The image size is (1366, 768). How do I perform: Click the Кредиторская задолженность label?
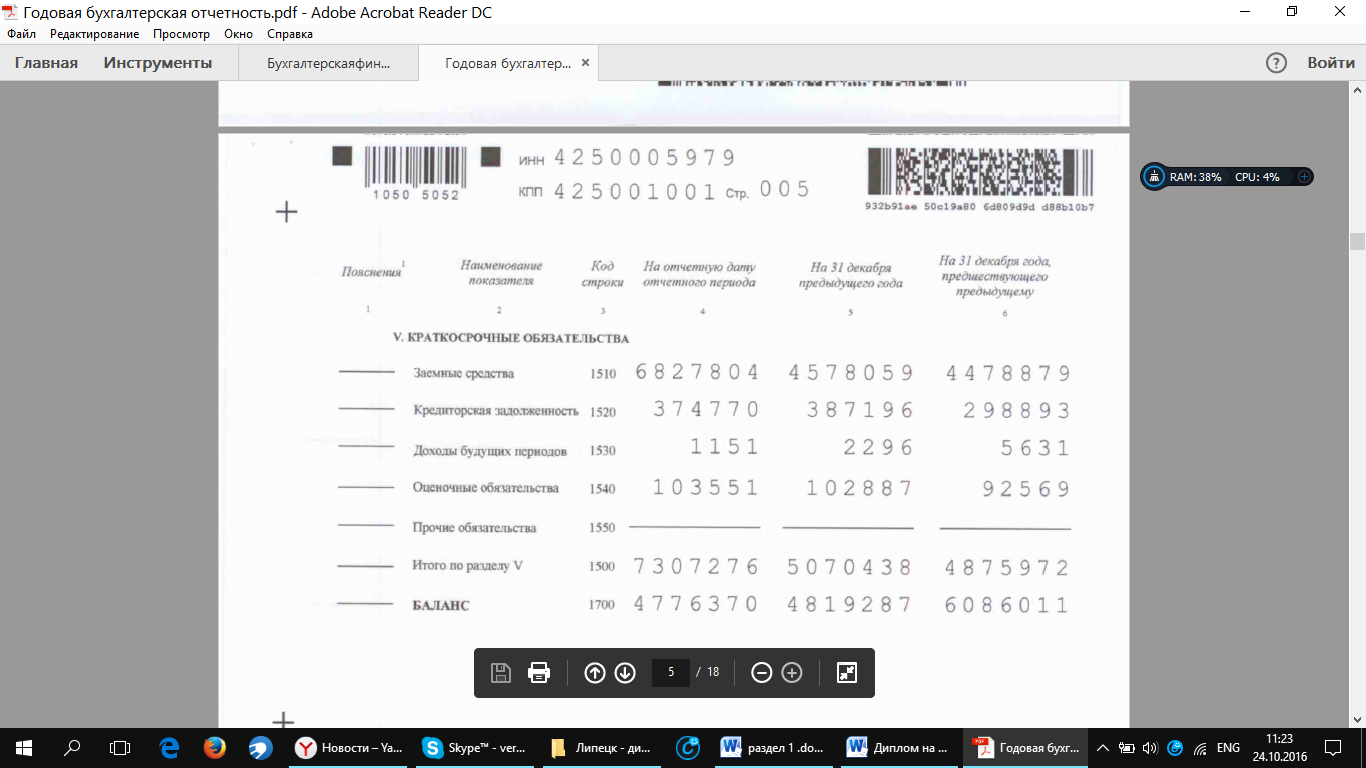coord(496,411)
